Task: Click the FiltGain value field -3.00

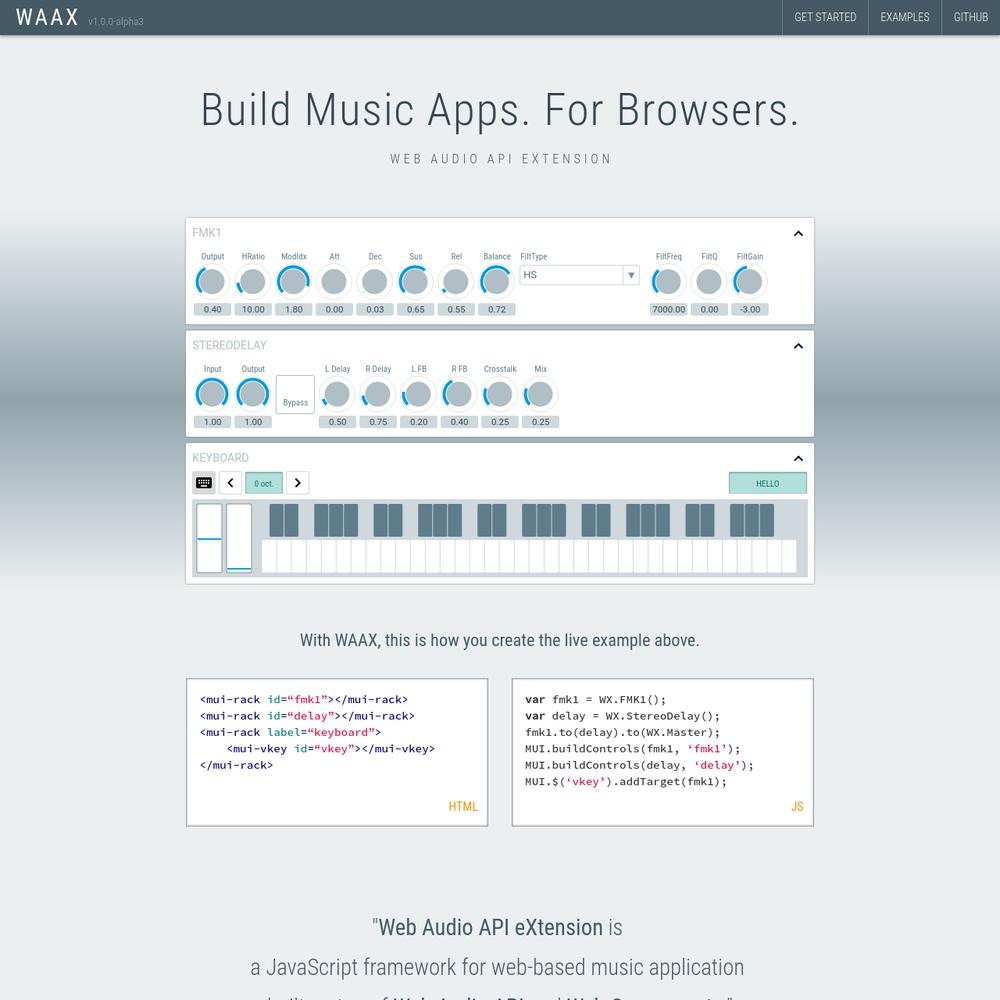Action: point(749,309)
